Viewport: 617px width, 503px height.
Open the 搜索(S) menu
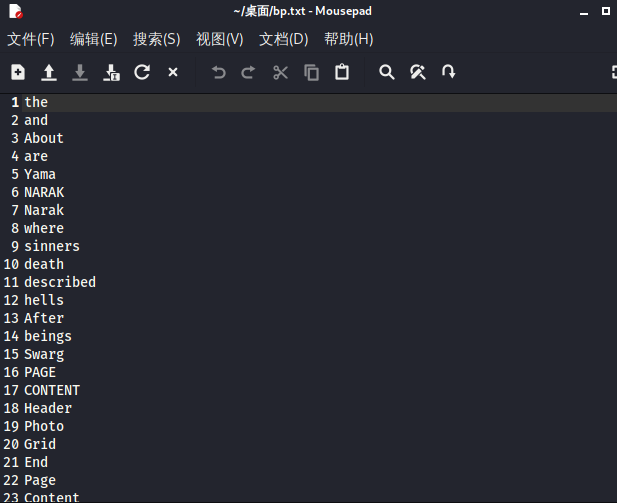click(x=157, y=39)
